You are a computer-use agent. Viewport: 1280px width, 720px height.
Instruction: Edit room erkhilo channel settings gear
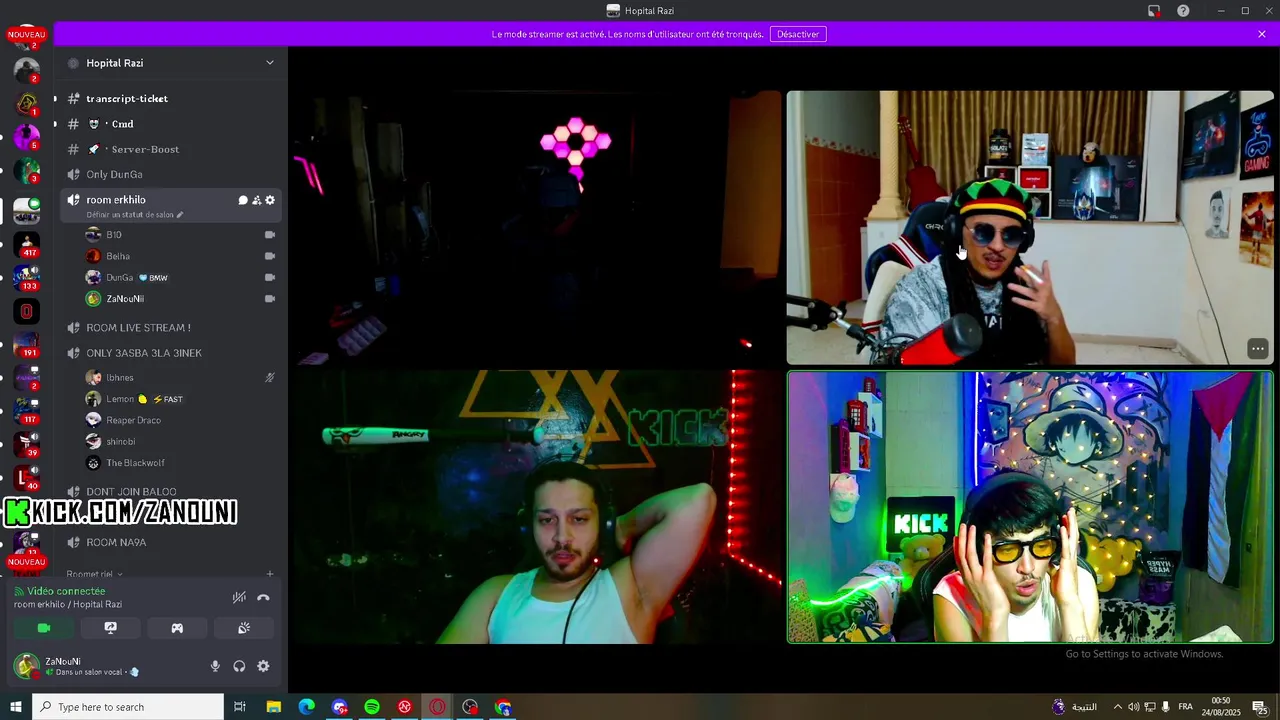270,200
